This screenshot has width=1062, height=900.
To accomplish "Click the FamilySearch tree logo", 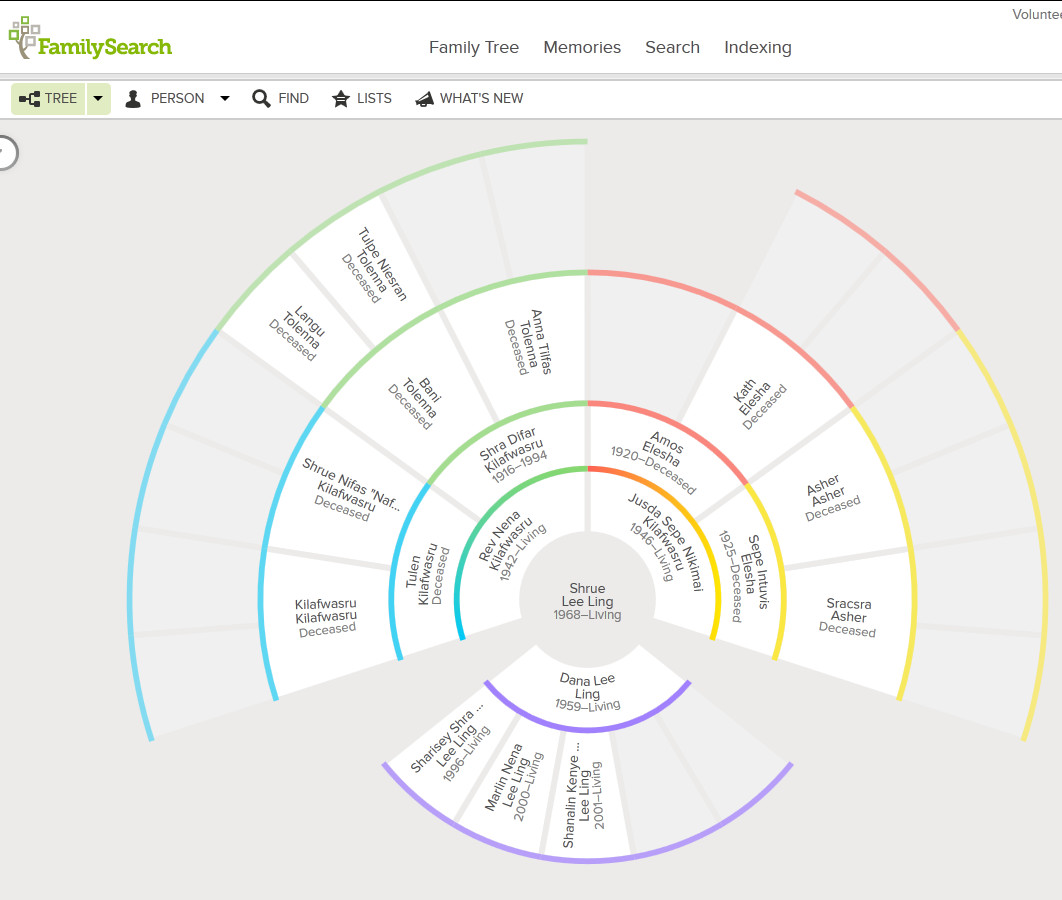I will pyautogui.click(x=90, y=39).
